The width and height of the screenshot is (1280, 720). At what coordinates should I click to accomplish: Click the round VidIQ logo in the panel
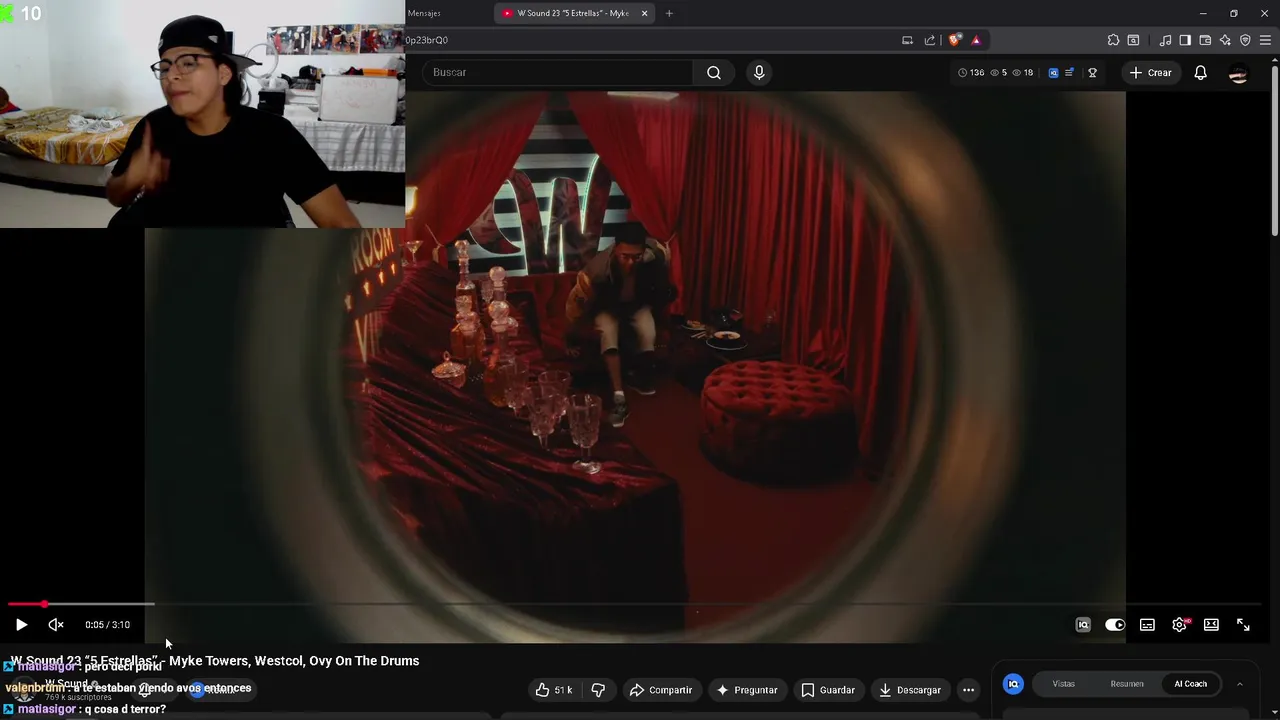tap(1013, 684)
